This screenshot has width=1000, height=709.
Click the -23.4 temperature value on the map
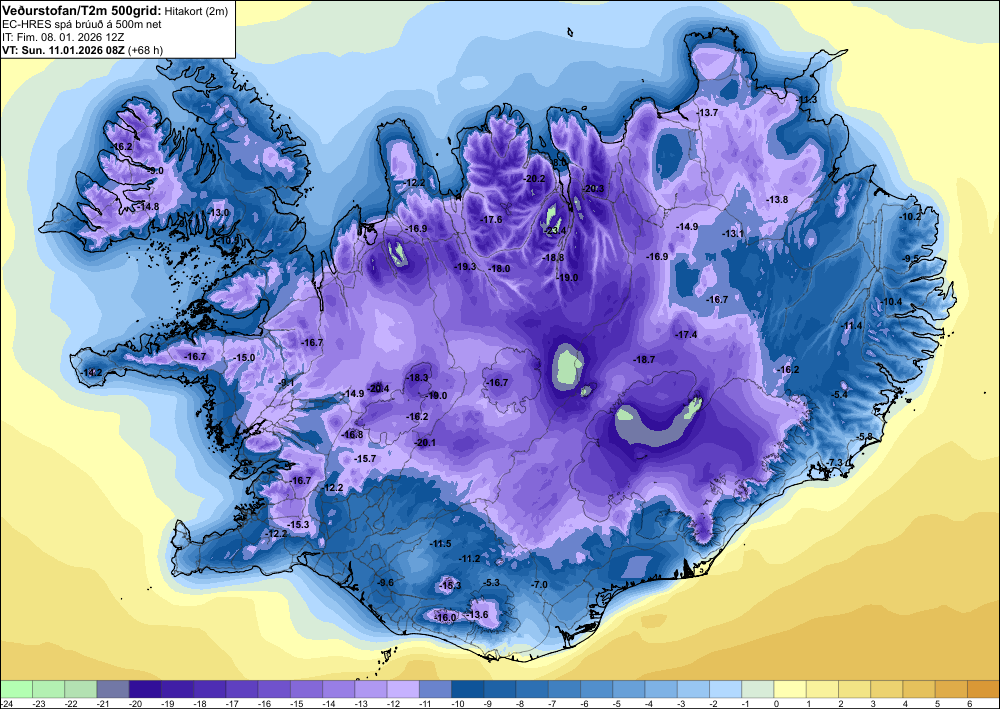tap(554, 231)
